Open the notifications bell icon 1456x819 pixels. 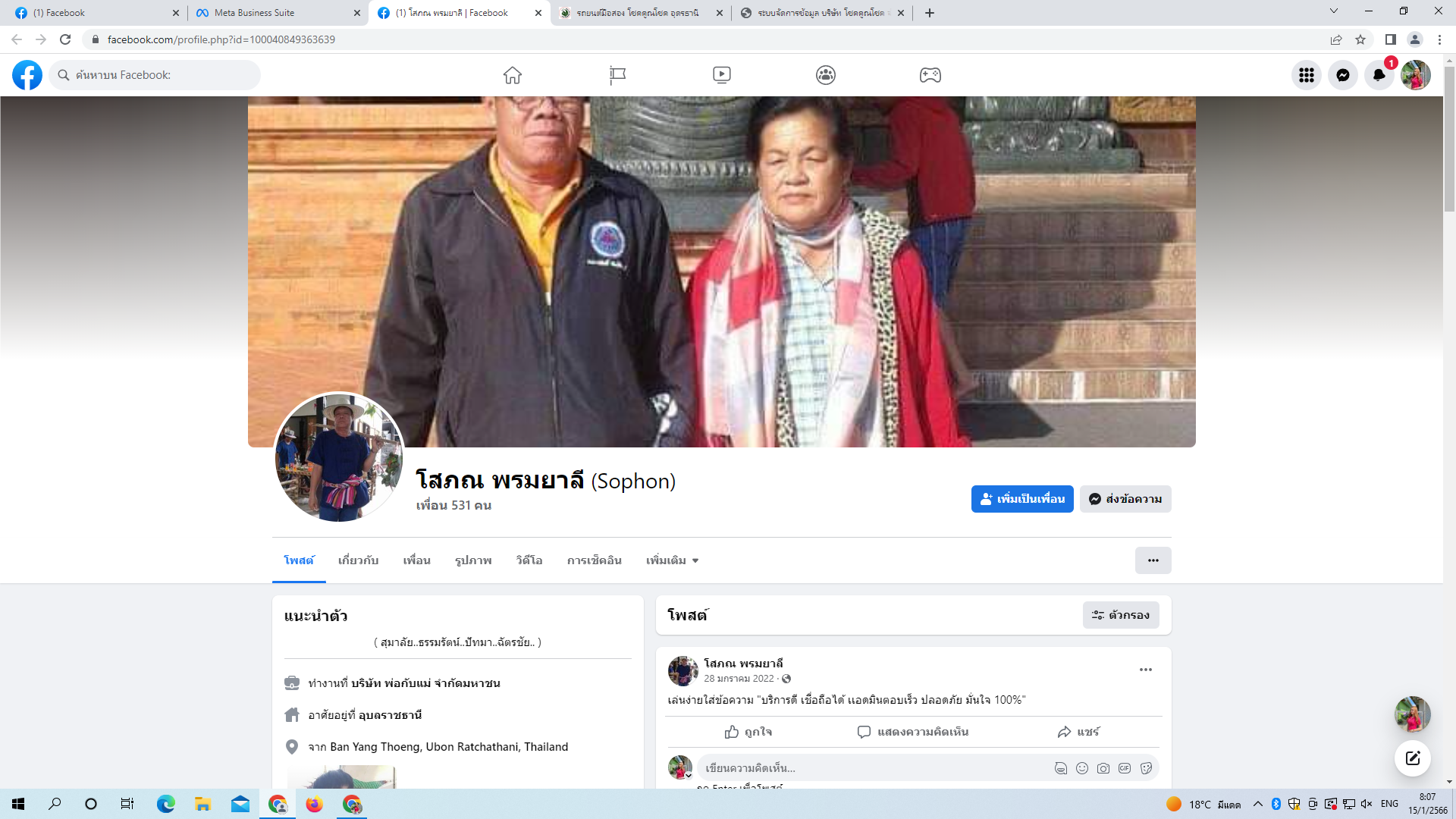[1379, 75]
